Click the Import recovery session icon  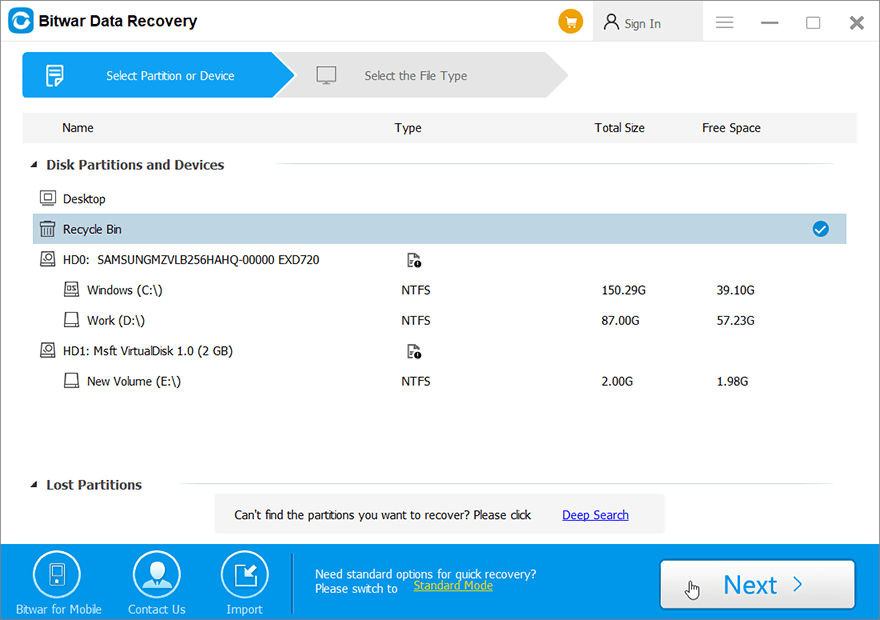(244, 574)
